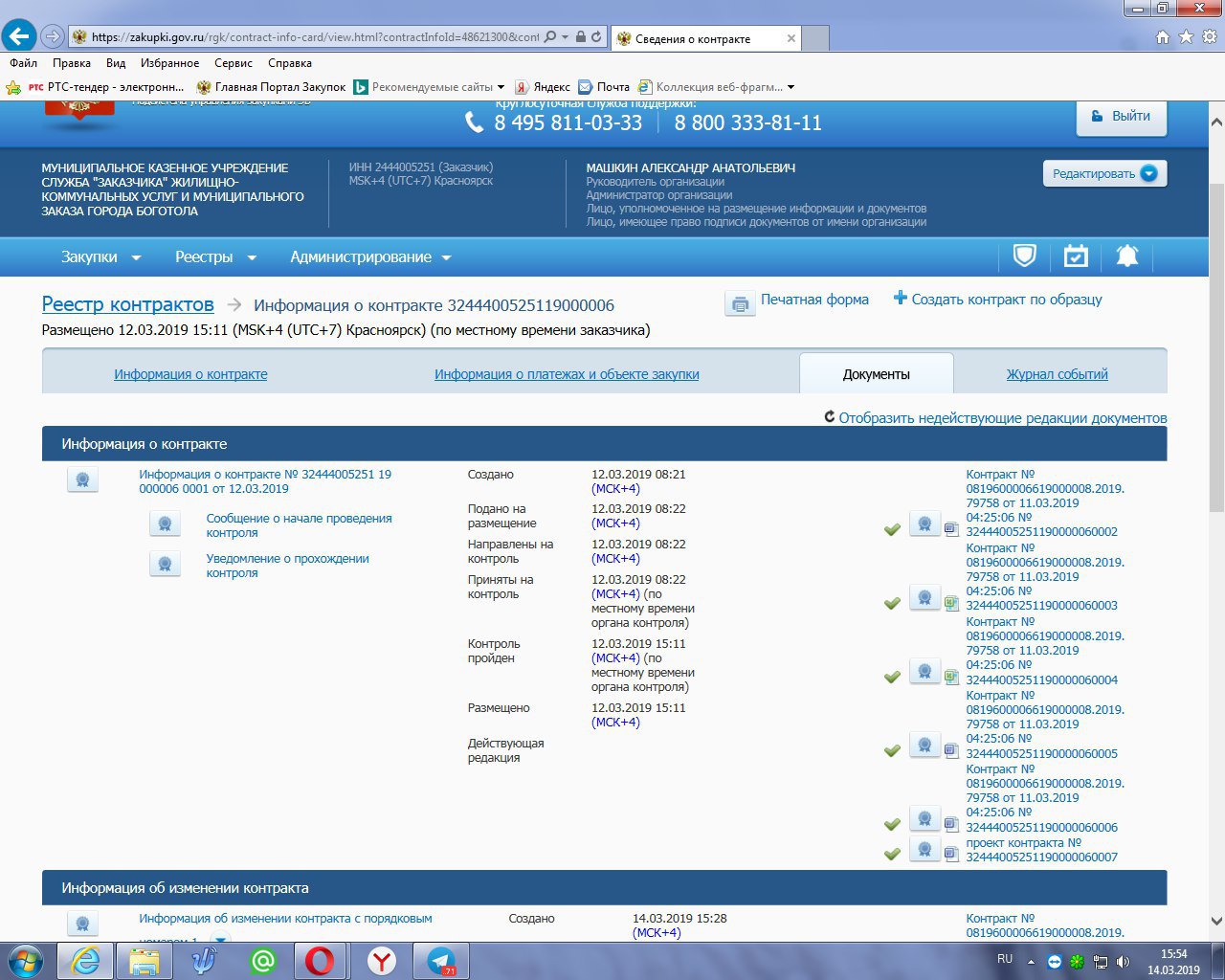The height and width of the screenshot is (980, 1225).
Task: Click the printer icon for Печатная форма
Action: (740, 304)
